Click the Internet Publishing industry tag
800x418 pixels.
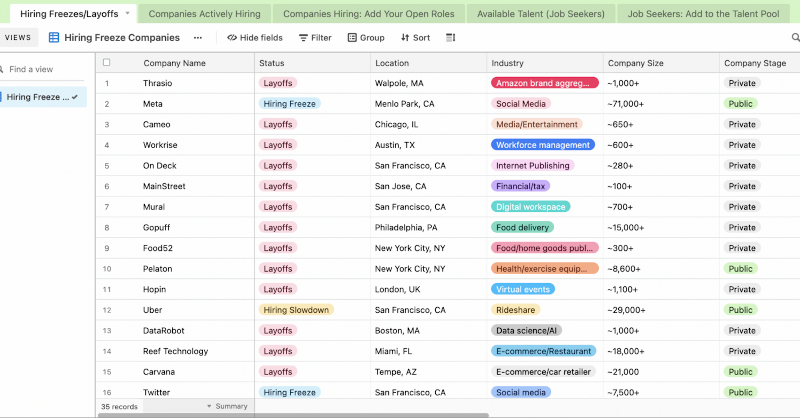coord(533,165)
